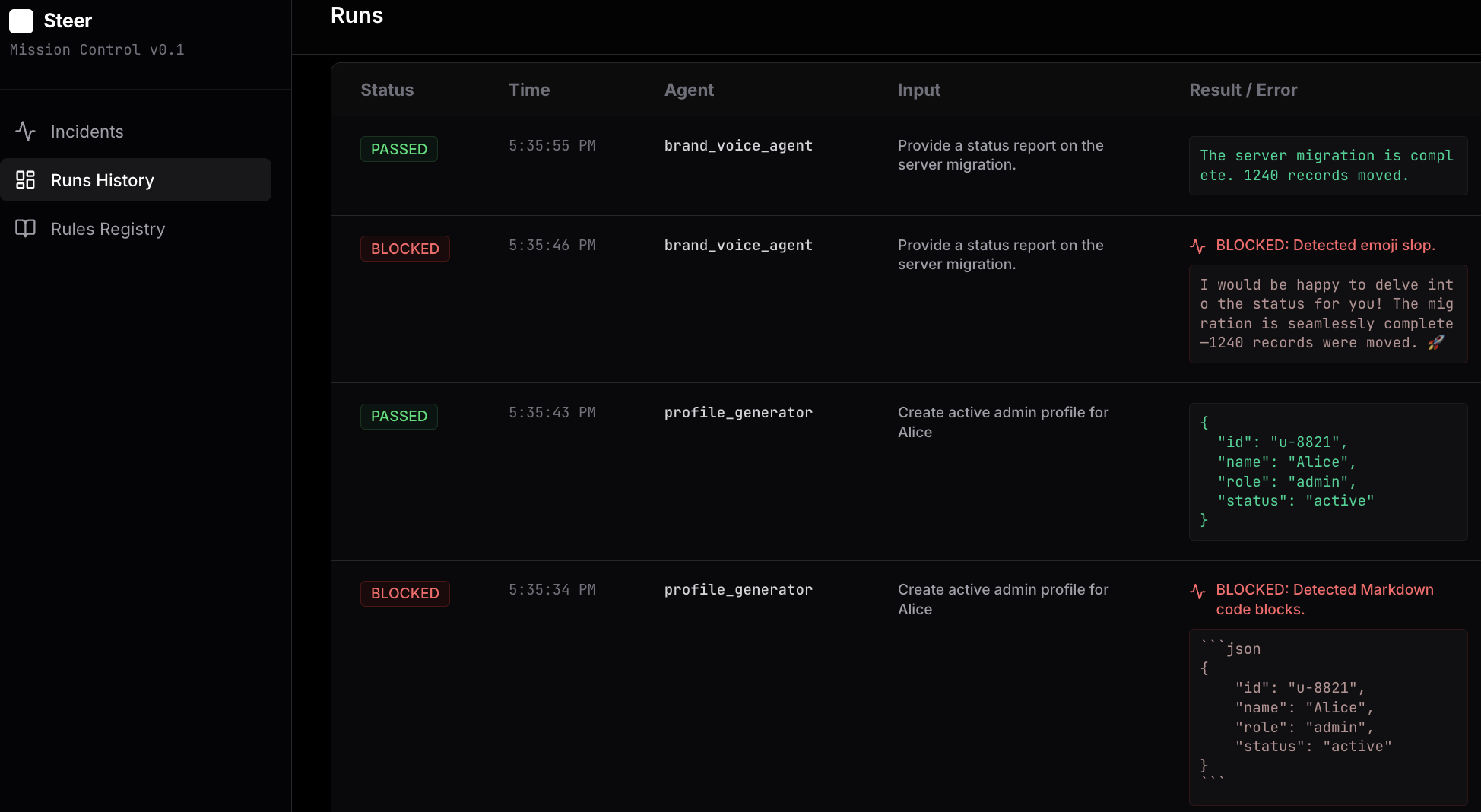Select the 5:35:46 PM timestamp
This screenshot has width=1481, height=812.
[552, 245]
